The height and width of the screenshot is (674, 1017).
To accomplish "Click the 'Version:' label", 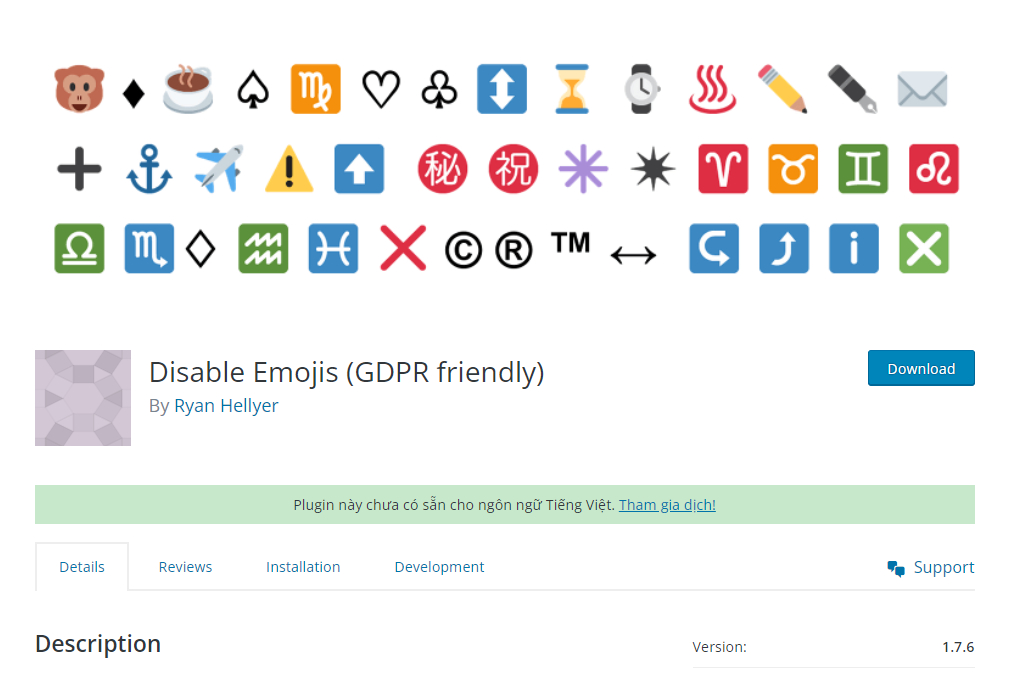I will tap(719, 647).
